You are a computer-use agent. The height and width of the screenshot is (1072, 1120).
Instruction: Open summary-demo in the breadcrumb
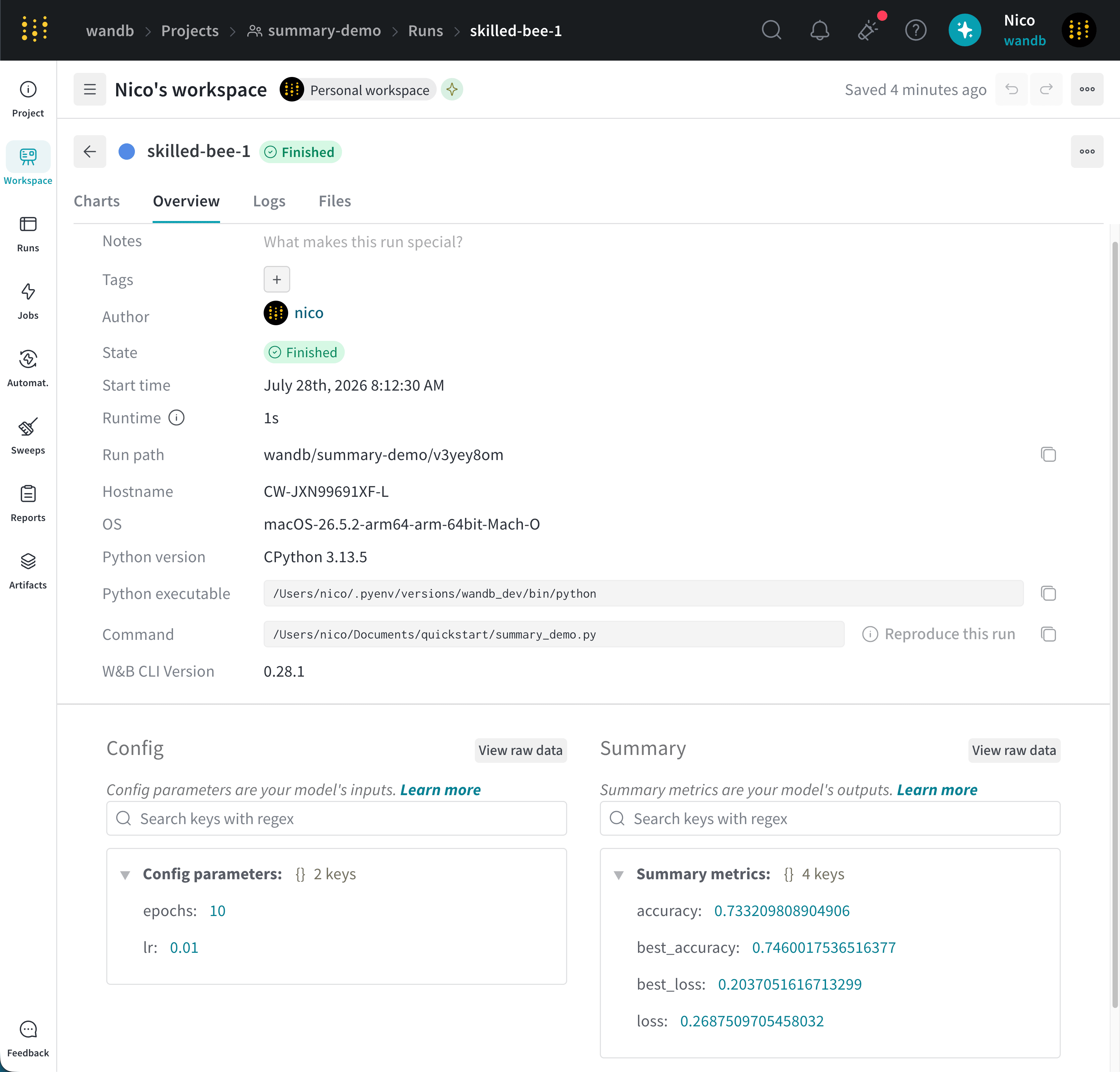coord(314,30)
